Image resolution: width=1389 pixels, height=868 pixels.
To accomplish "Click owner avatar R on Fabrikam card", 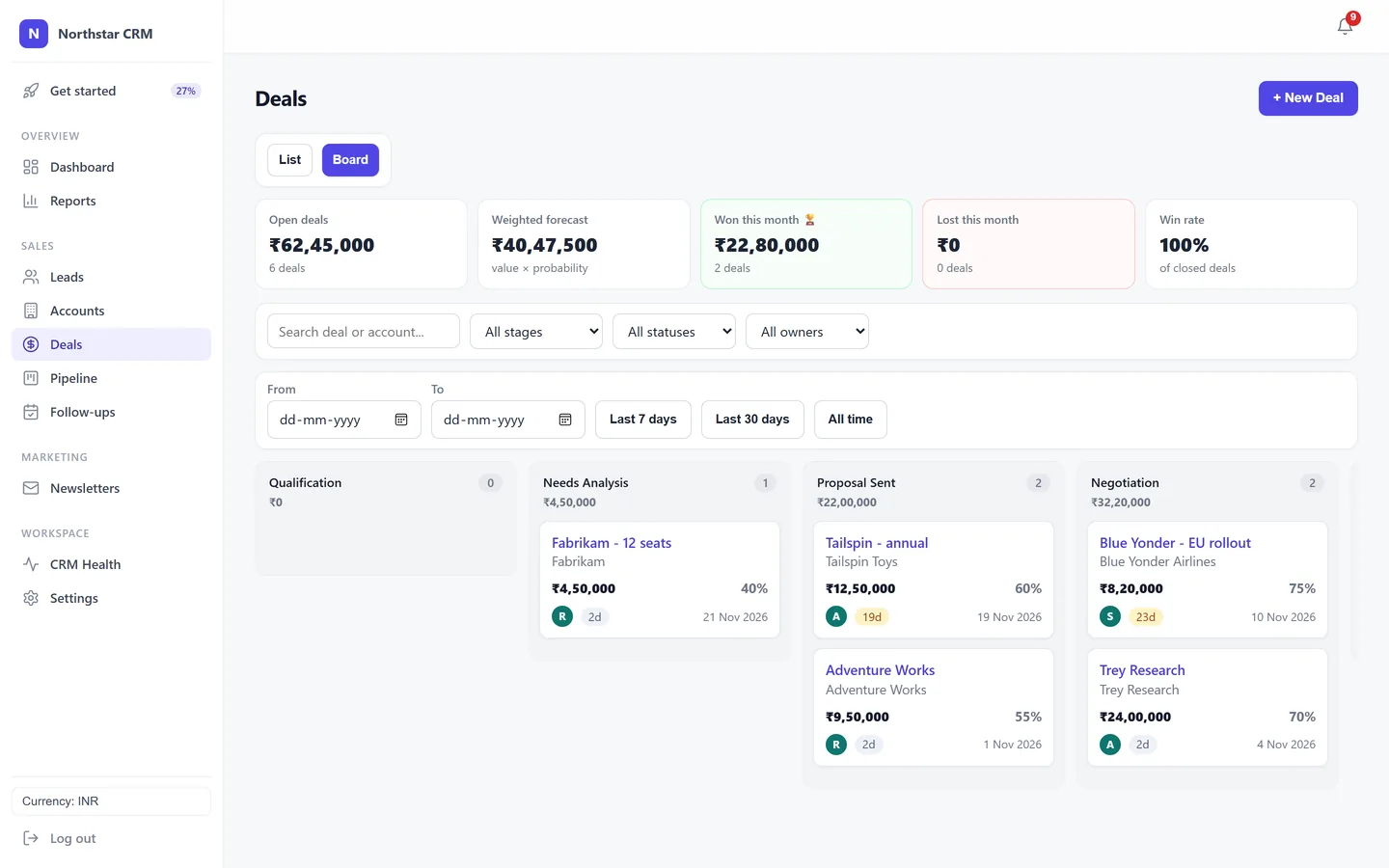I will coord(562,616).
